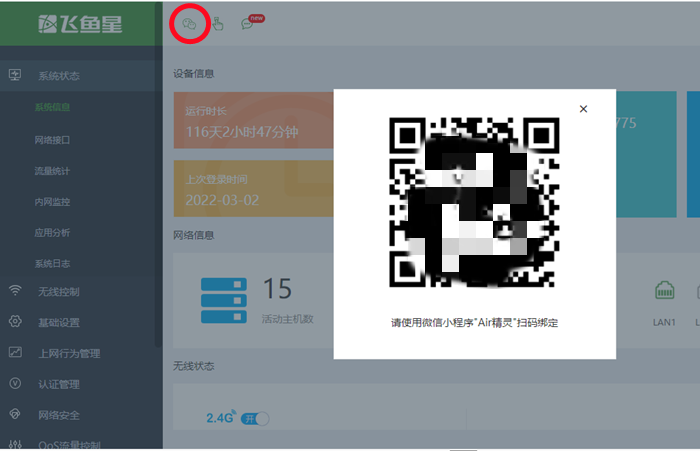Click the 2.4G wireless label
The height and width of the screenshot is (451, 700).
[221, 418]
